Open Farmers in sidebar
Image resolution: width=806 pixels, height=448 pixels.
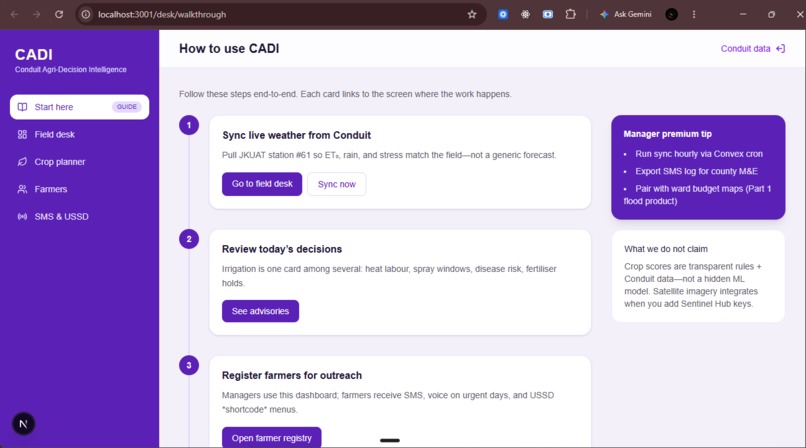tap(79, 189)
